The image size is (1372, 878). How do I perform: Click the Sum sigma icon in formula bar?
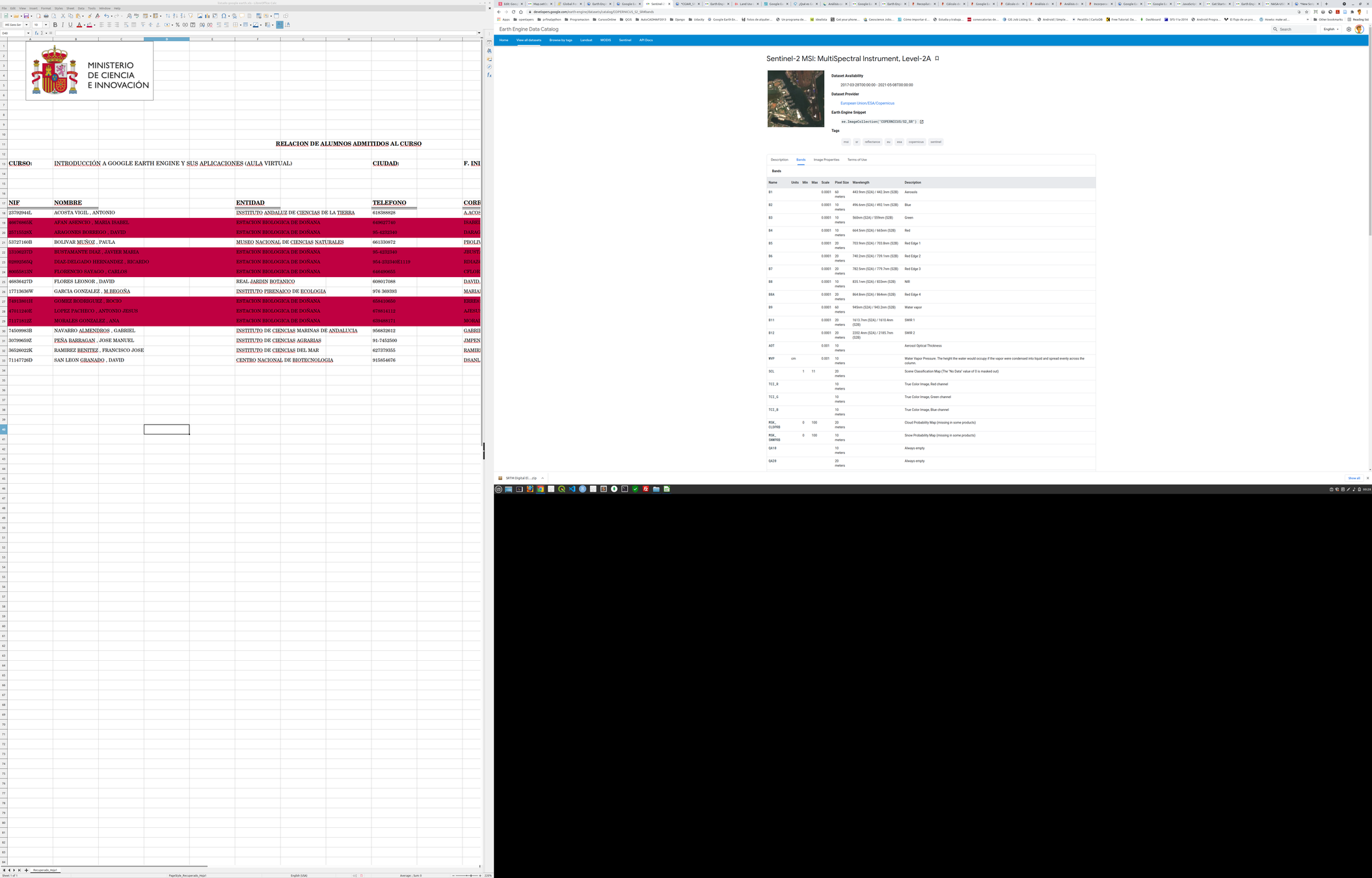[42, 33]
